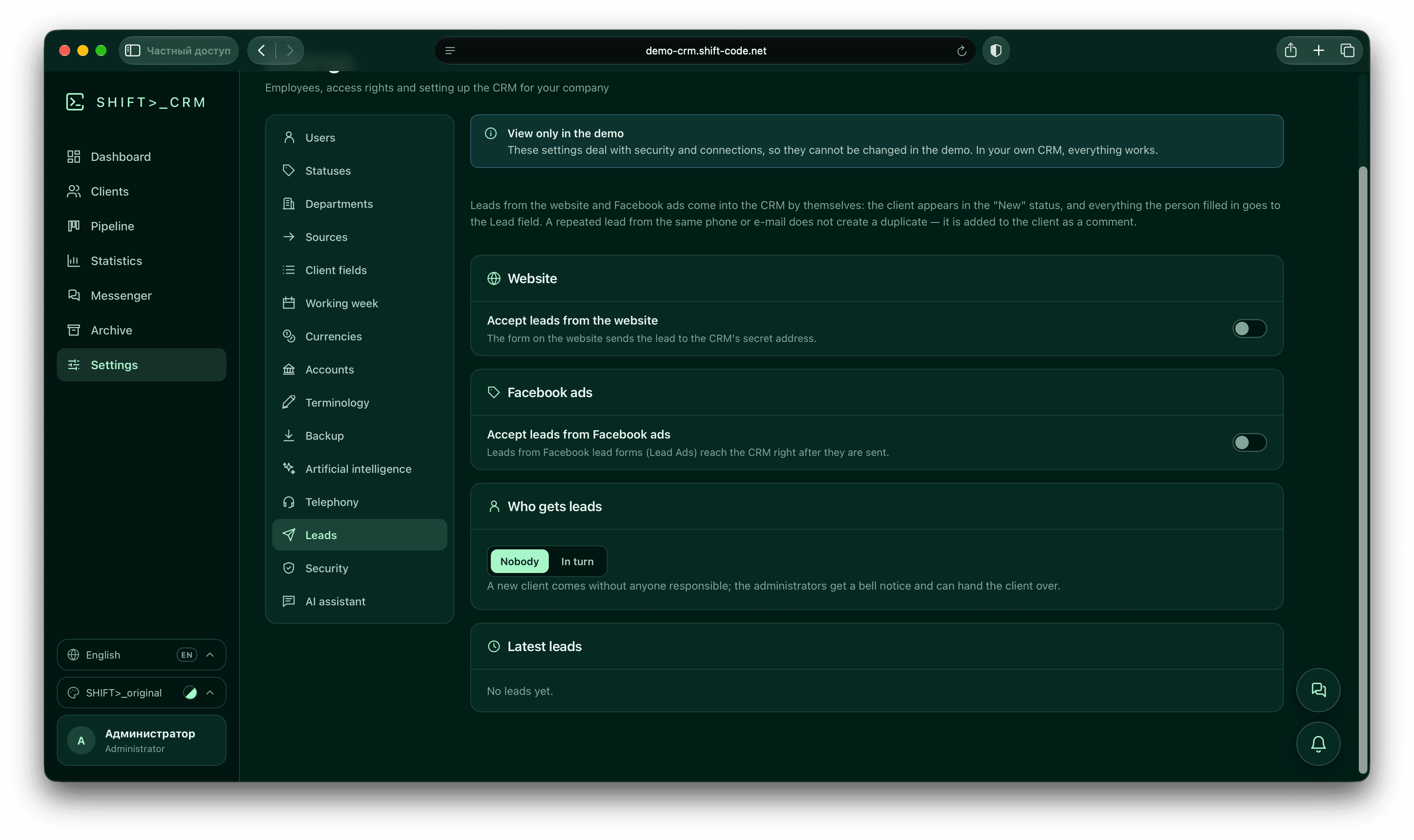Open the Archive section
Viewport: 1414px width, 840px height.
pos(142,330)
